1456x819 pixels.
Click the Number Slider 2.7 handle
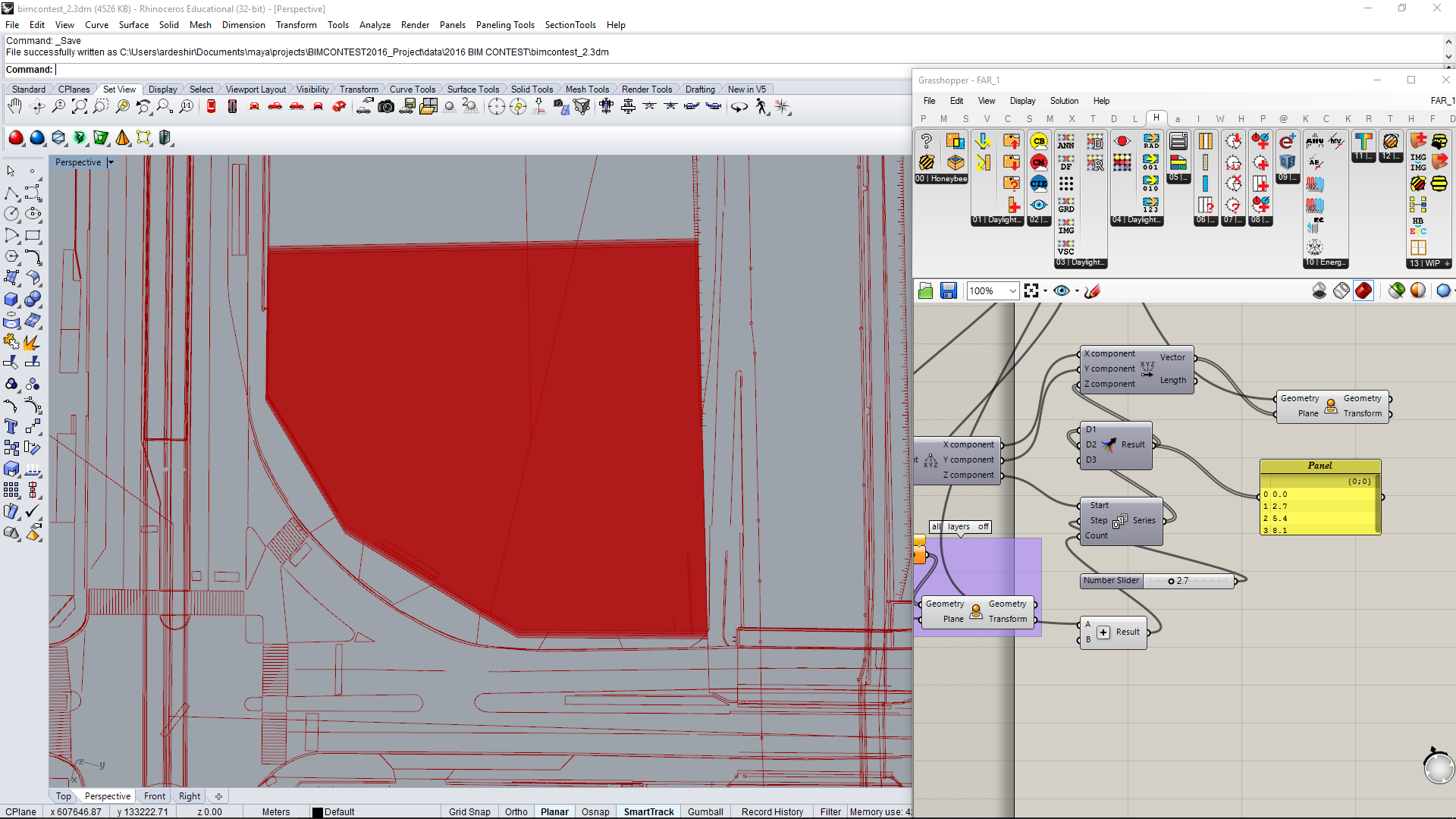click(1171, 581)
